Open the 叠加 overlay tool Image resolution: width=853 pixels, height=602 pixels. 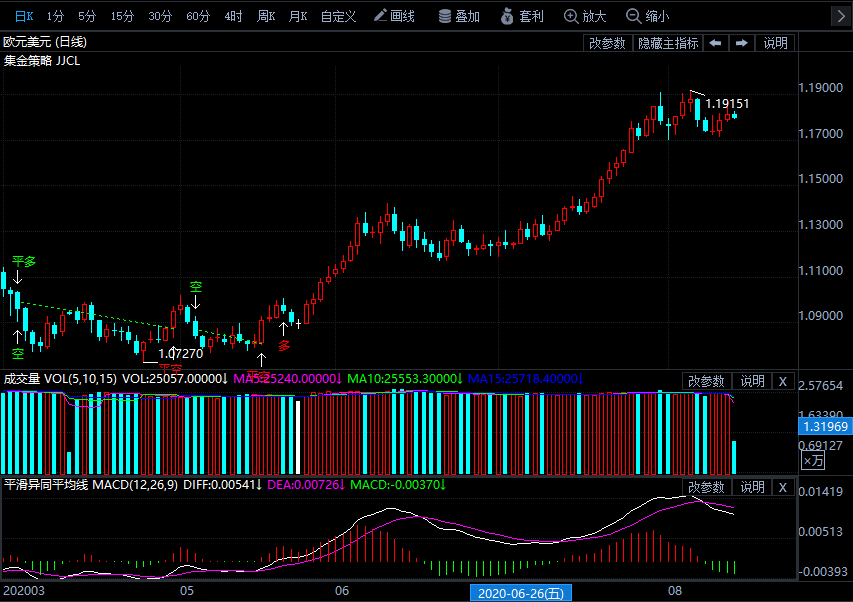pyautogui.click(x=458, y=16)
